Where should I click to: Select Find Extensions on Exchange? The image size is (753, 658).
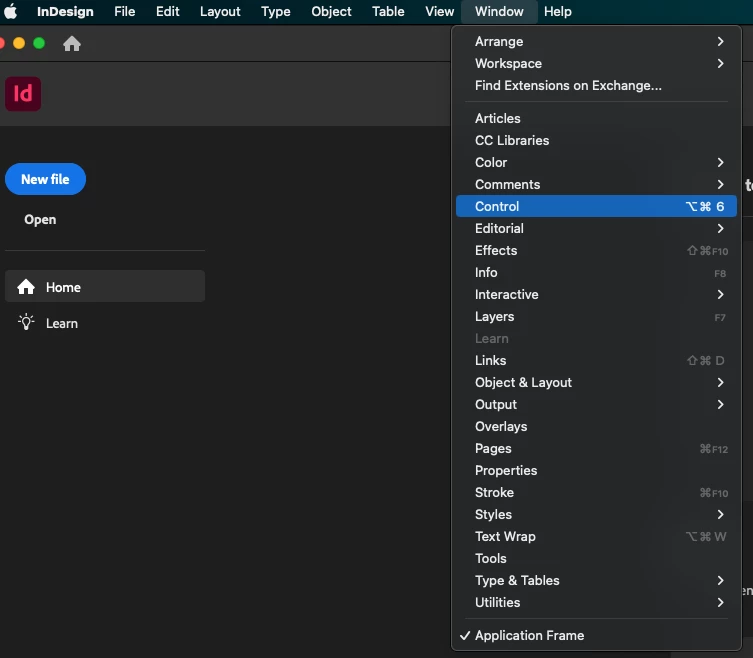pos(596,85)
